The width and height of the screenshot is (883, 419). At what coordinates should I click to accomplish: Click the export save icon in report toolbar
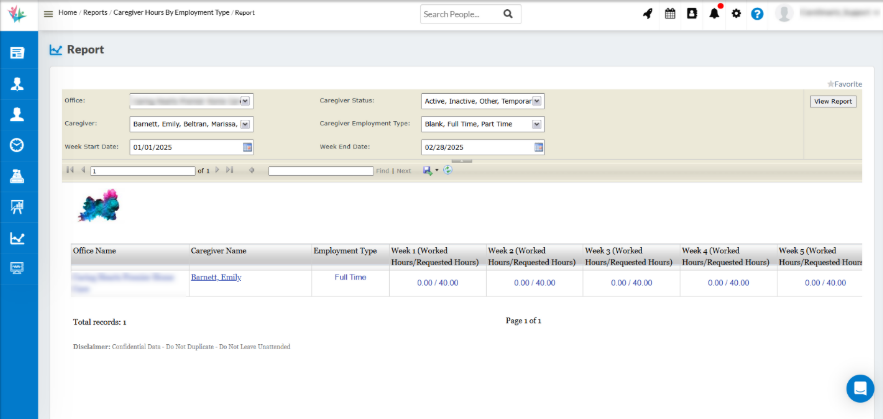click(x=428, y=171)
